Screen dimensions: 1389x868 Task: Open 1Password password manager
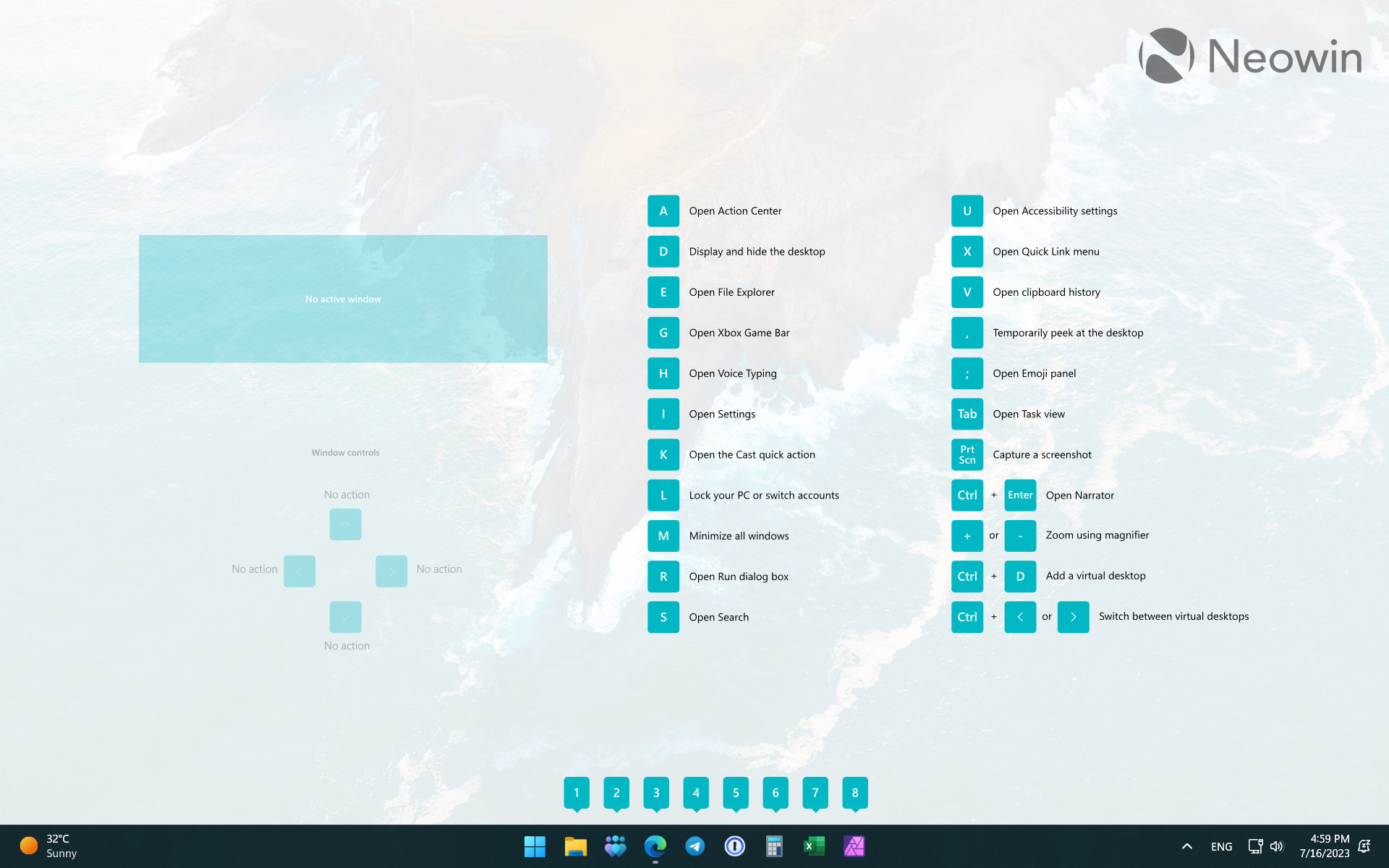coord(734,845)
